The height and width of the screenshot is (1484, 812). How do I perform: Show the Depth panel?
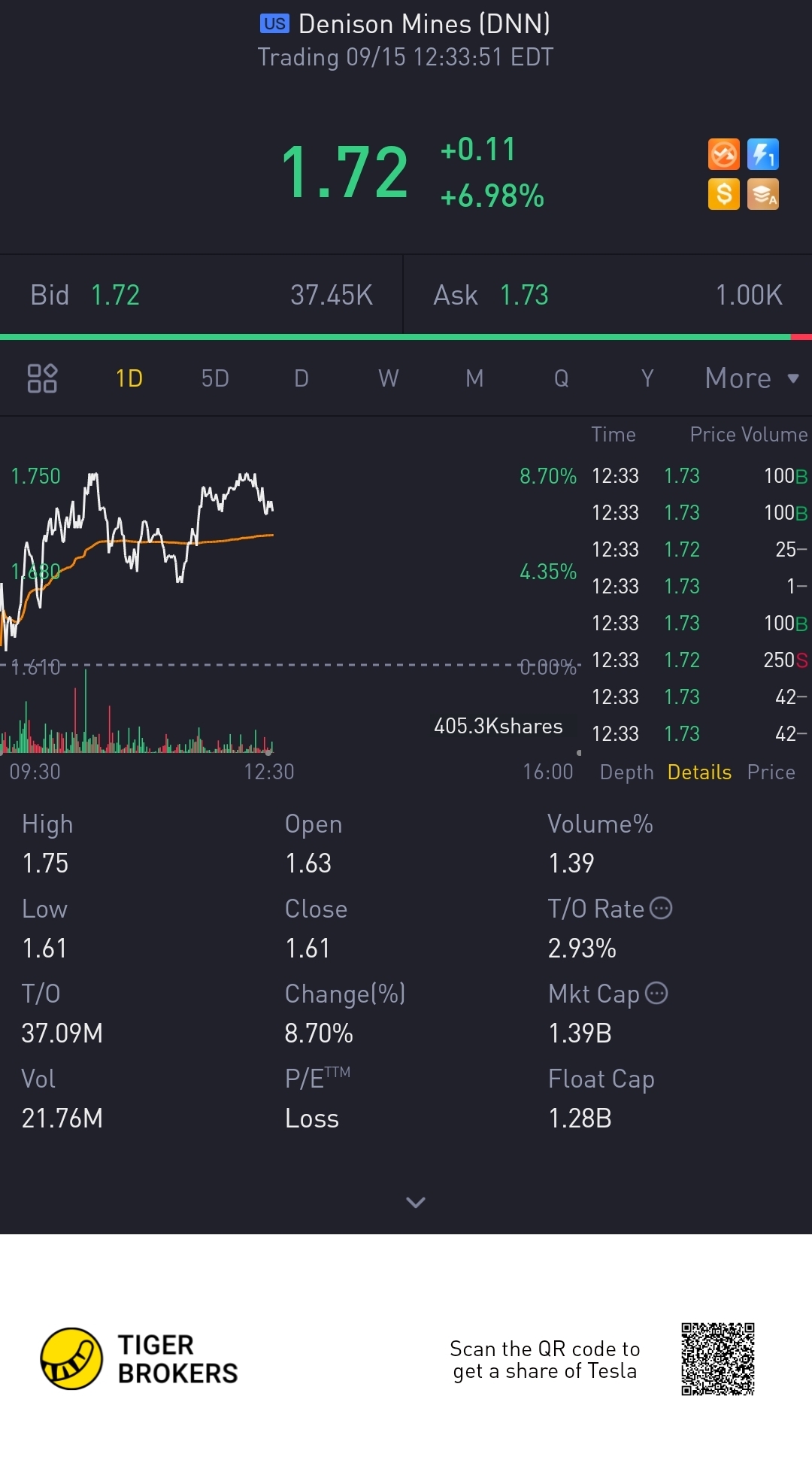tap(626, 772)
